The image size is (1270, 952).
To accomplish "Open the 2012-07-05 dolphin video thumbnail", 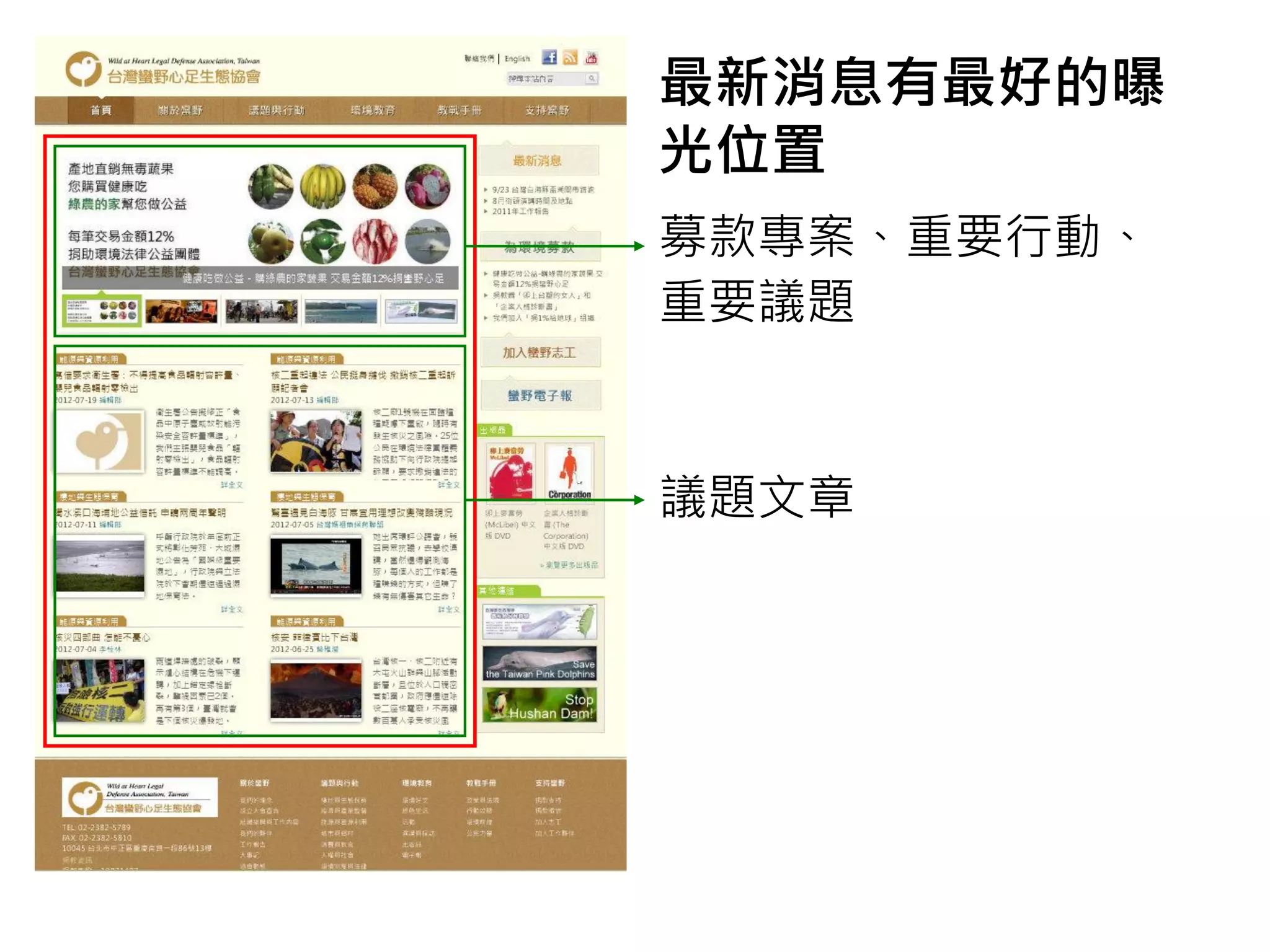I will click(x=316, y=566).
